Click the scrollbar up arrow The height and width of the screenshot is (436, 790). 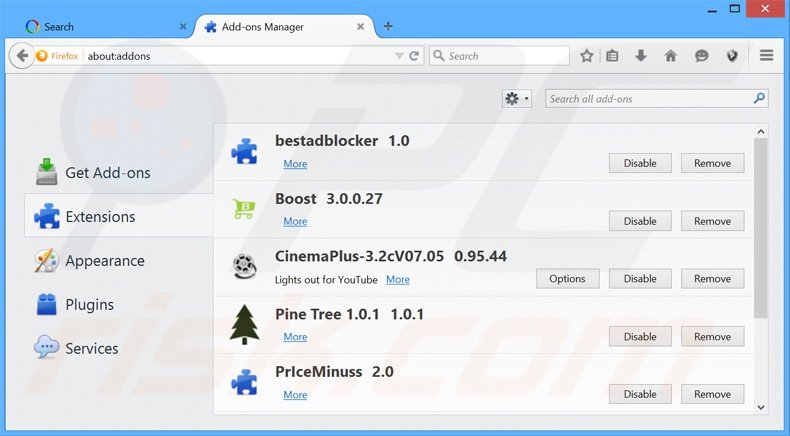[761, 132]
